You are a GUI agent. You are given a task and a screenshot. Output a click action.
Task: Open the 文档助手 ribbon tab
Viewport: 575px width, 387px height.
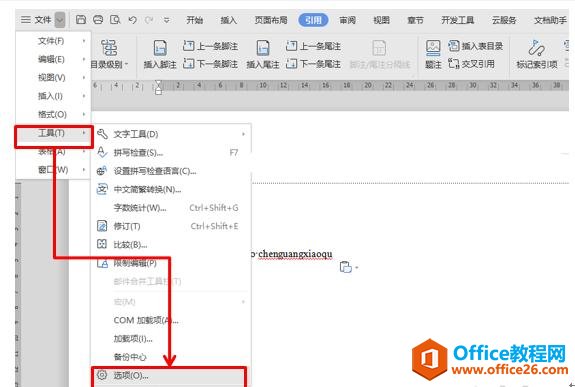(x=550, y=20)
